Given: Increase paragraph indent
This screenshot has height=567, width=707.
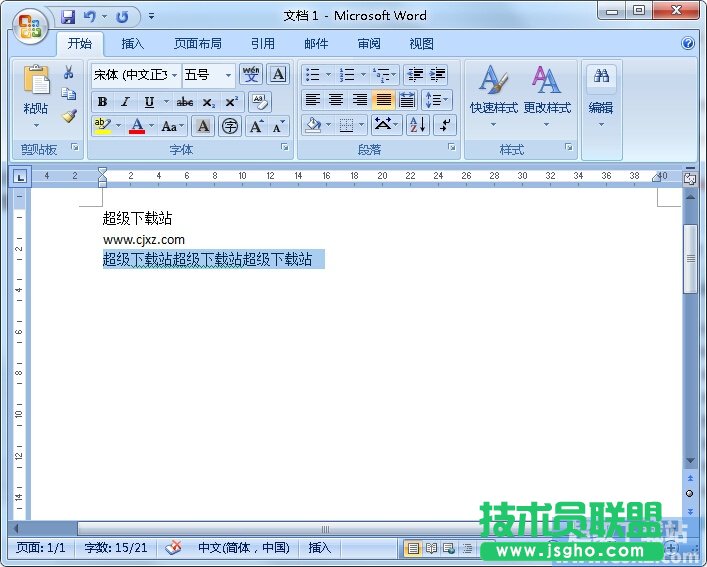Looking at the screenshot, I should point(438,75).
